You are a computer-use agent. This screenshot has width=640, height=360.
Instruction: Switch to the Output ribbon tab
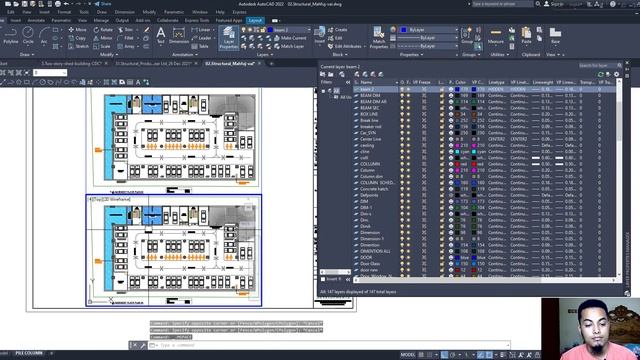tap(122, 20)
